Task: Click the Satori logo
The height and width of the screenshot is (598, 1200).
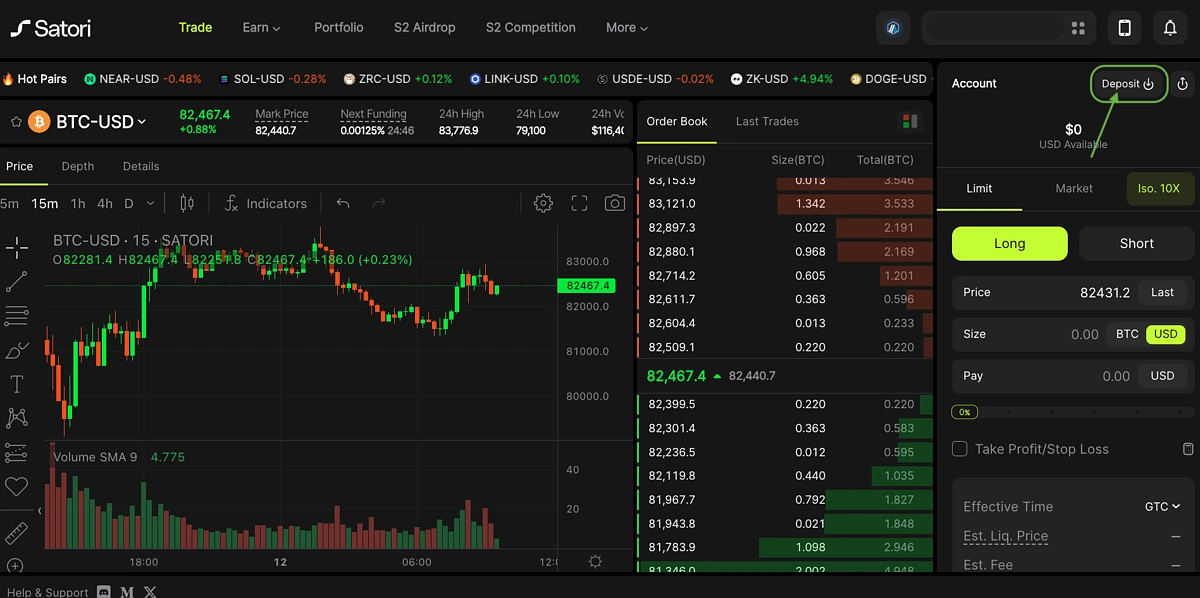Action: tap(51, 28)
